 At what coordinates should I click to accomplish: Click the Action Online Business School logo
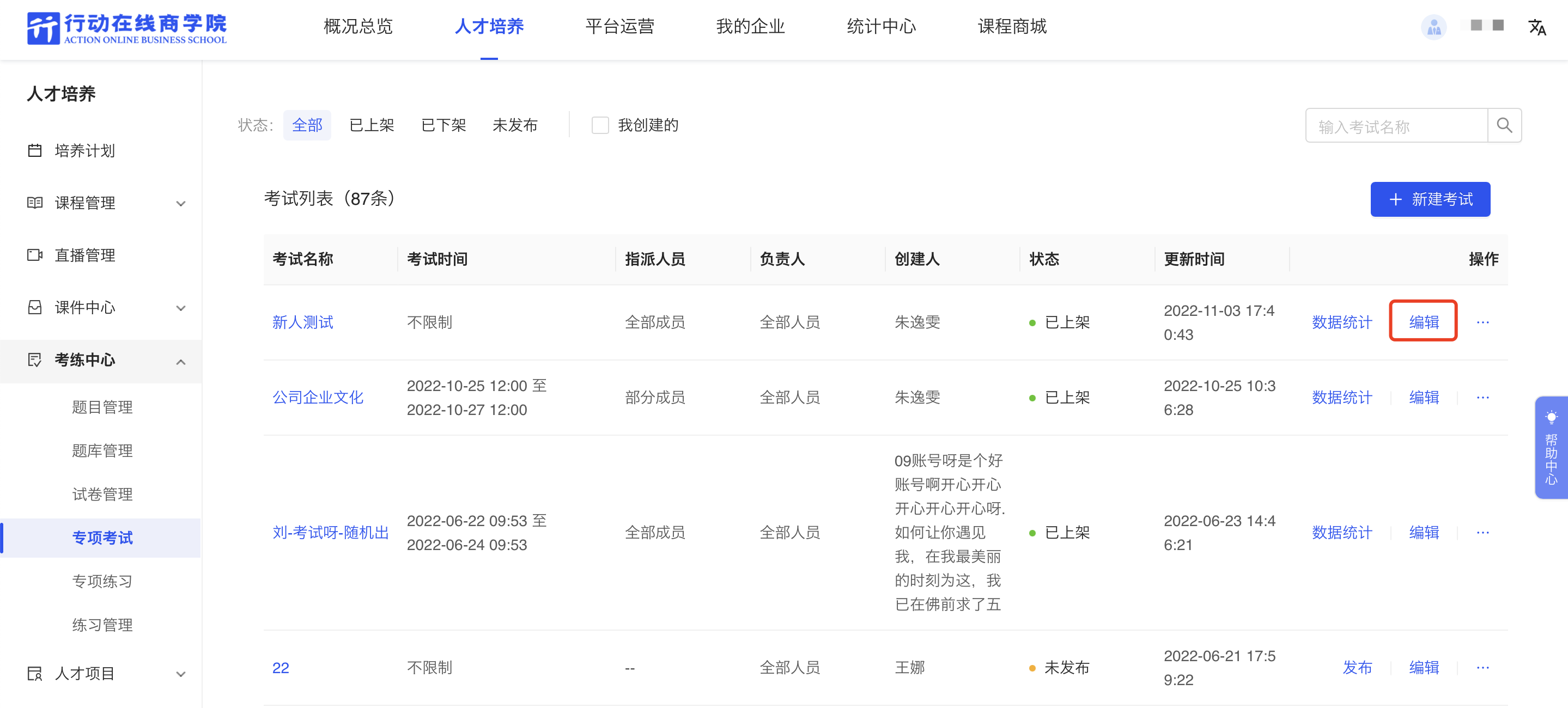pyautogui.click(x=126, y=28)
